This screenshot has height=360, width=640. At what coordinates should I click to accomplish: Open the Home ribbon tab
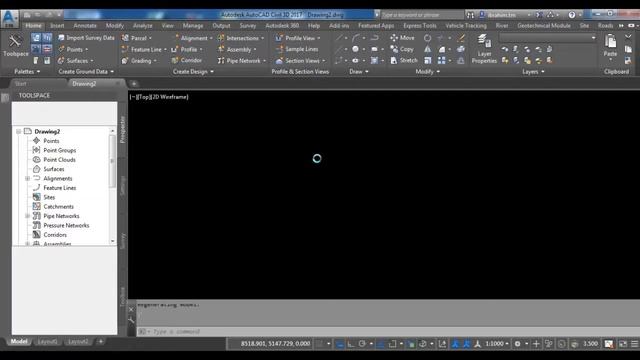[x=33, y=25]
